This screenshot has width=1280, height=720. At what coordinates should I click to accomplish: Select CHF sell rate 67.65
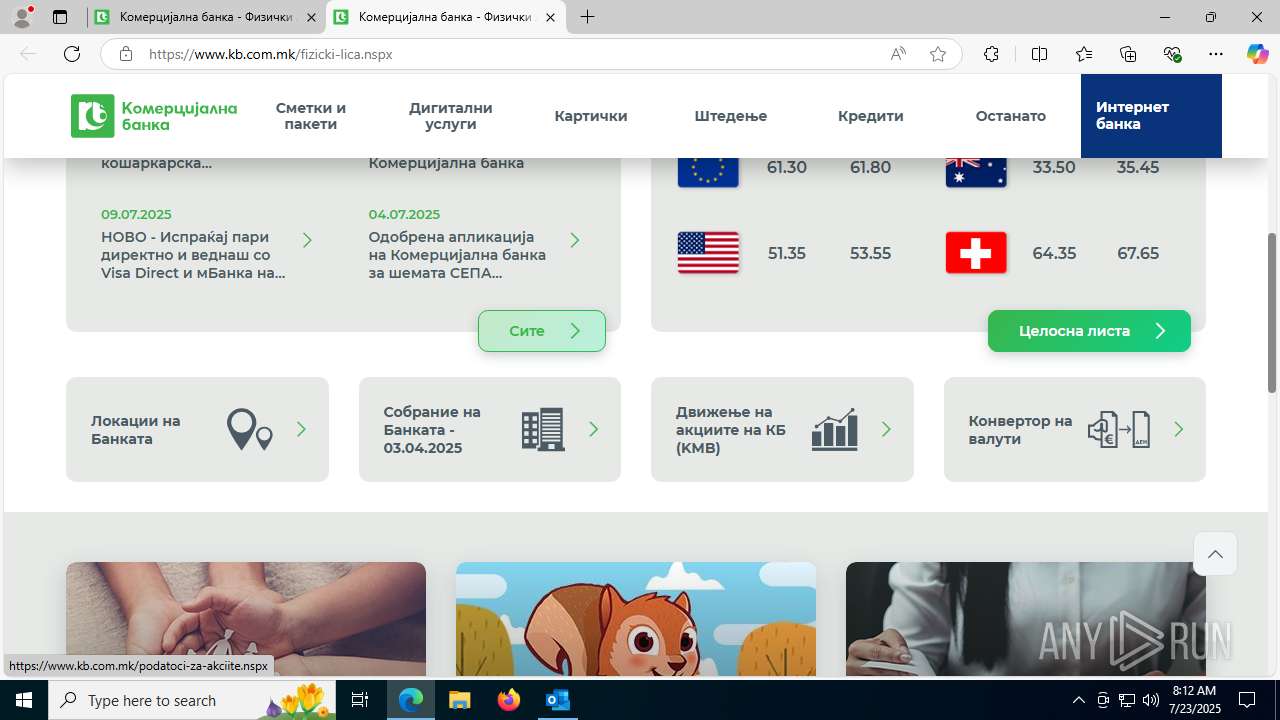tap(1138, 253)
